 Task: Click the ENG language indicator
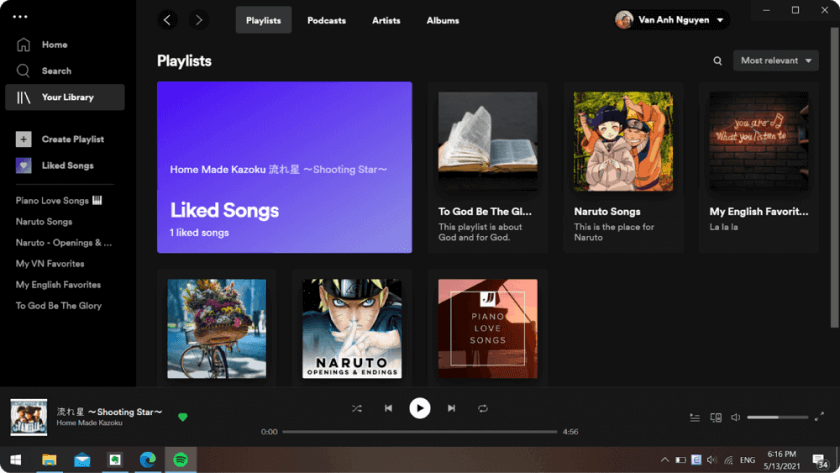[747, 460]
